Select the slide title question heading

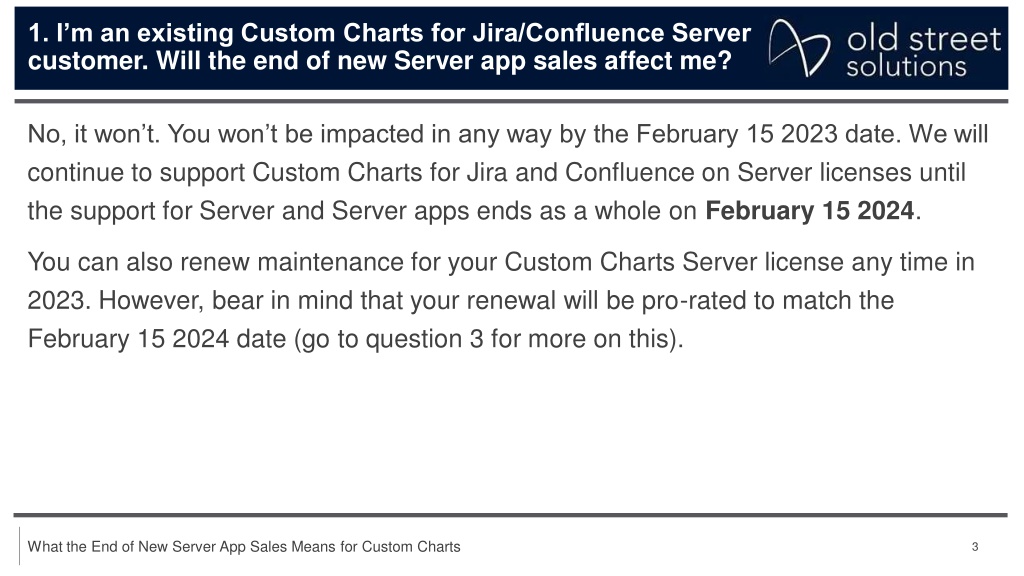[389, 46]
